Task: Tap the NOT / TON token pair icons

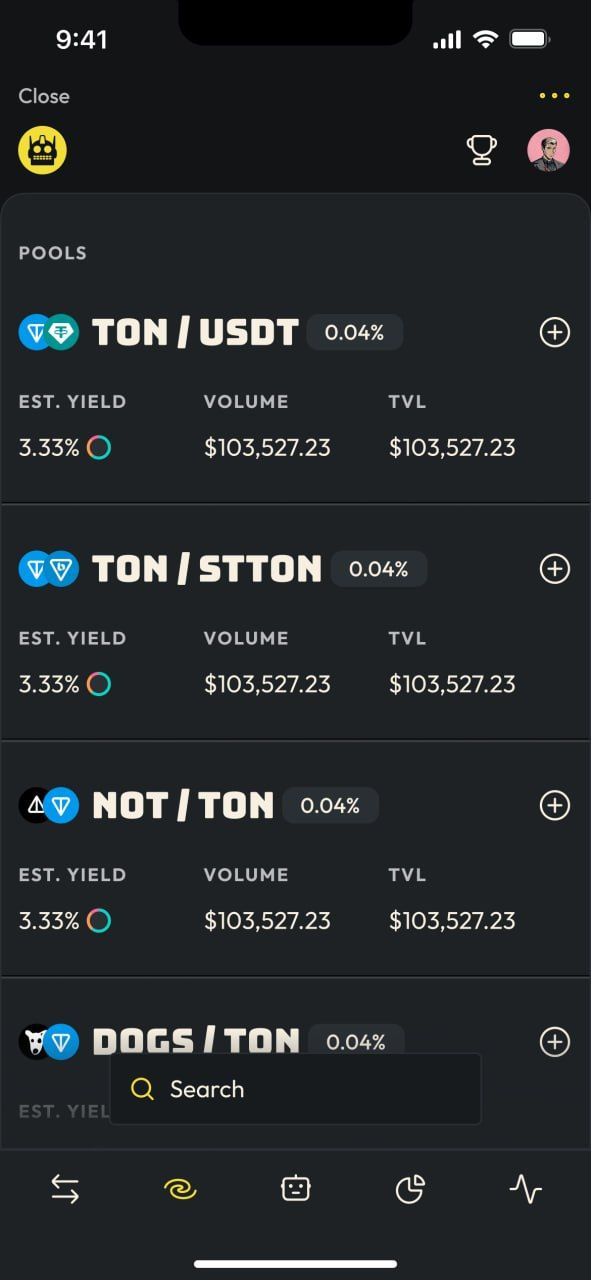Action: (x=48, y=805)
